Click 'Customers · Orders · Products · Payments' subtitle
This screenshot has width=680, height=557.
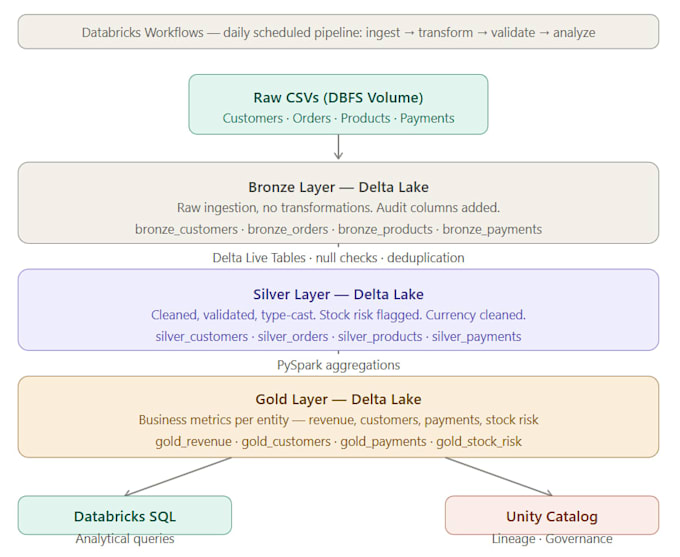(x=338, y=118)
